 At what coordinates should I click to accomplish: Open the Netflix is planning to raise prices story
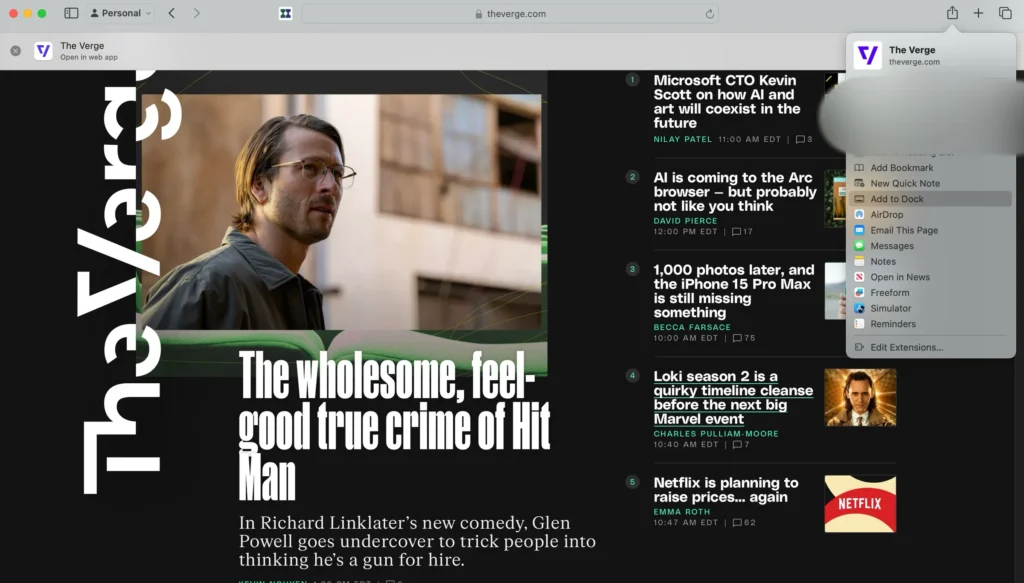point(726,490)
